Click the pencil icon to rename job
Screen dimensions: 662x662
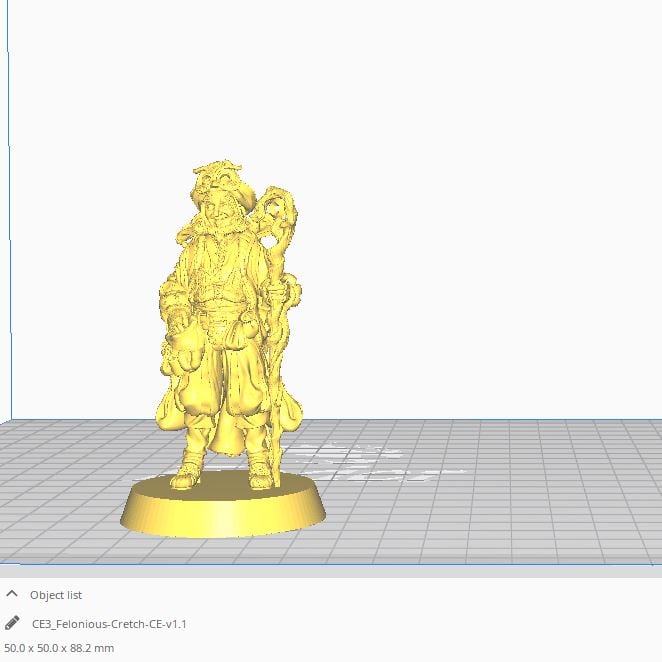[13, 623]
